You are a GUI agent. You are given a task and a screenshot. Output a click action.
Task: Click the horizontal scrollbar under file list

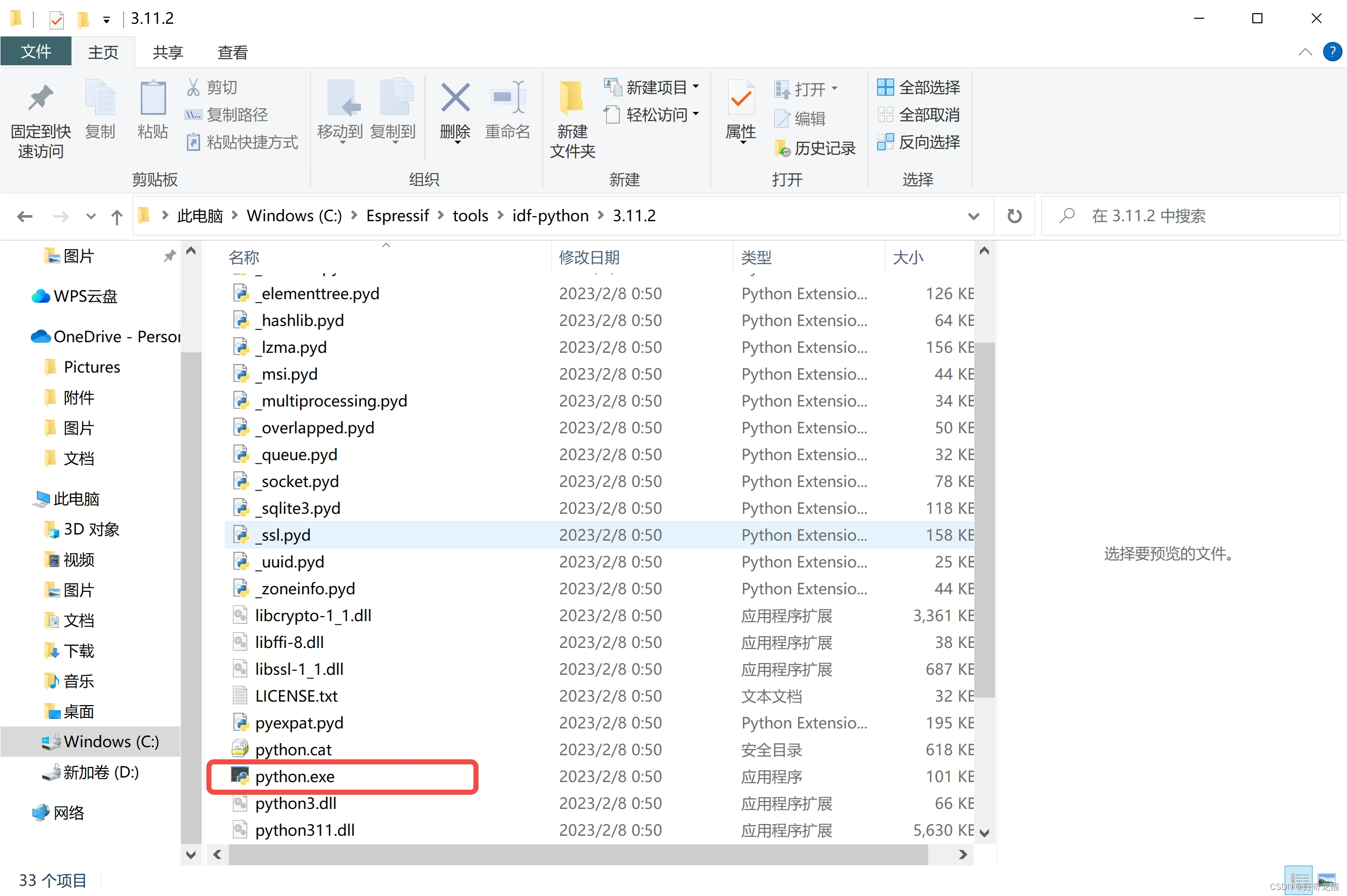click(x=577, y=854)
